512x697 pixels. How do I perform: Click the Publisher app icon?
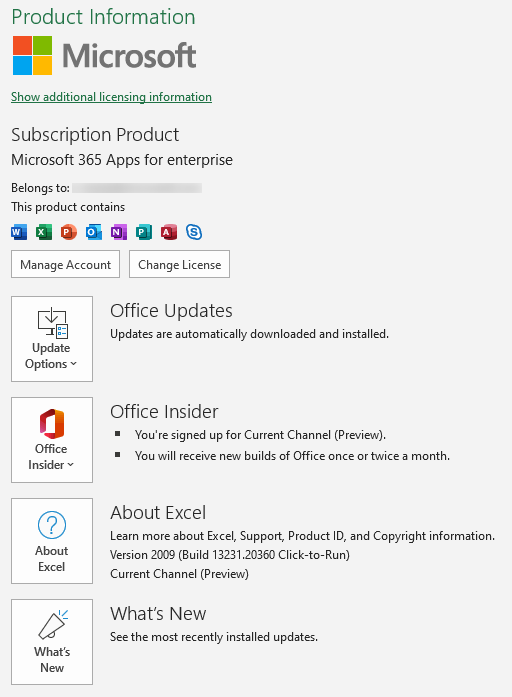pyautogui.click(x=144, y=232)
